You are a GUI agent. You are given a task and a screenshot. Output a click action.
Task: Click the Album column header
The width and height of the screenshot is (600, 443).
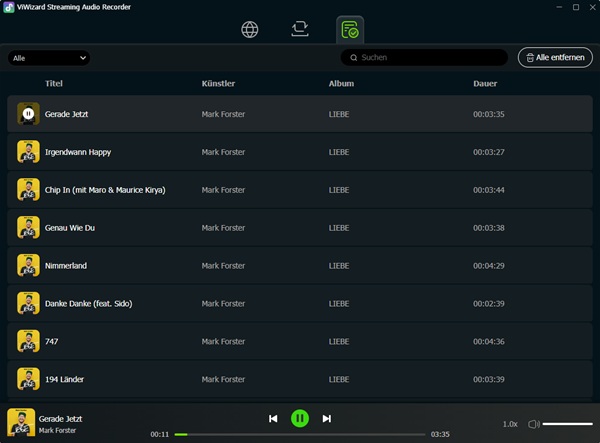(x=341, y=83)
